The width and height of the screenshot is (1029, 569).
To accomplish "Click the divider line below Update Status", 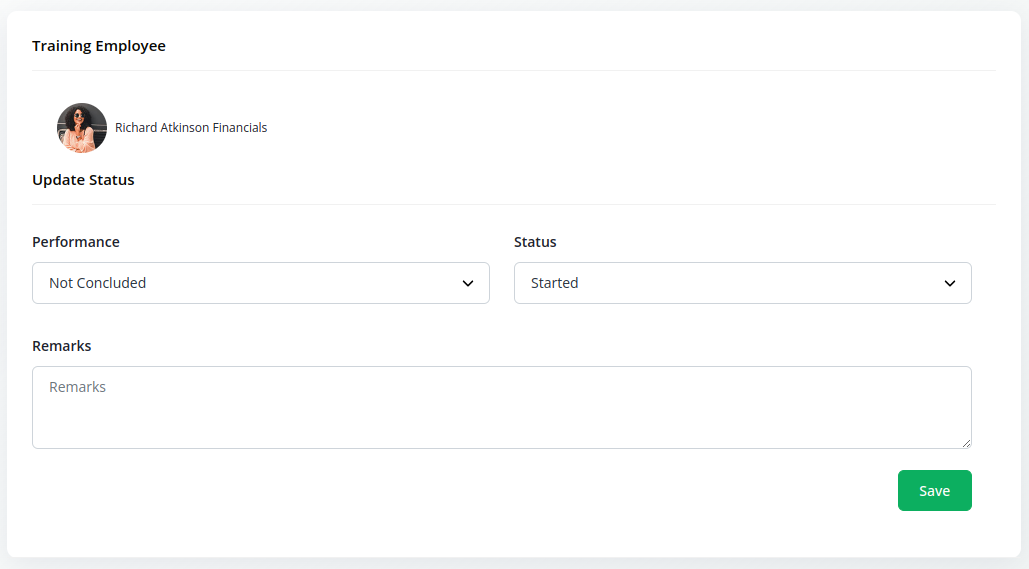I will click(x=513, y=204).
